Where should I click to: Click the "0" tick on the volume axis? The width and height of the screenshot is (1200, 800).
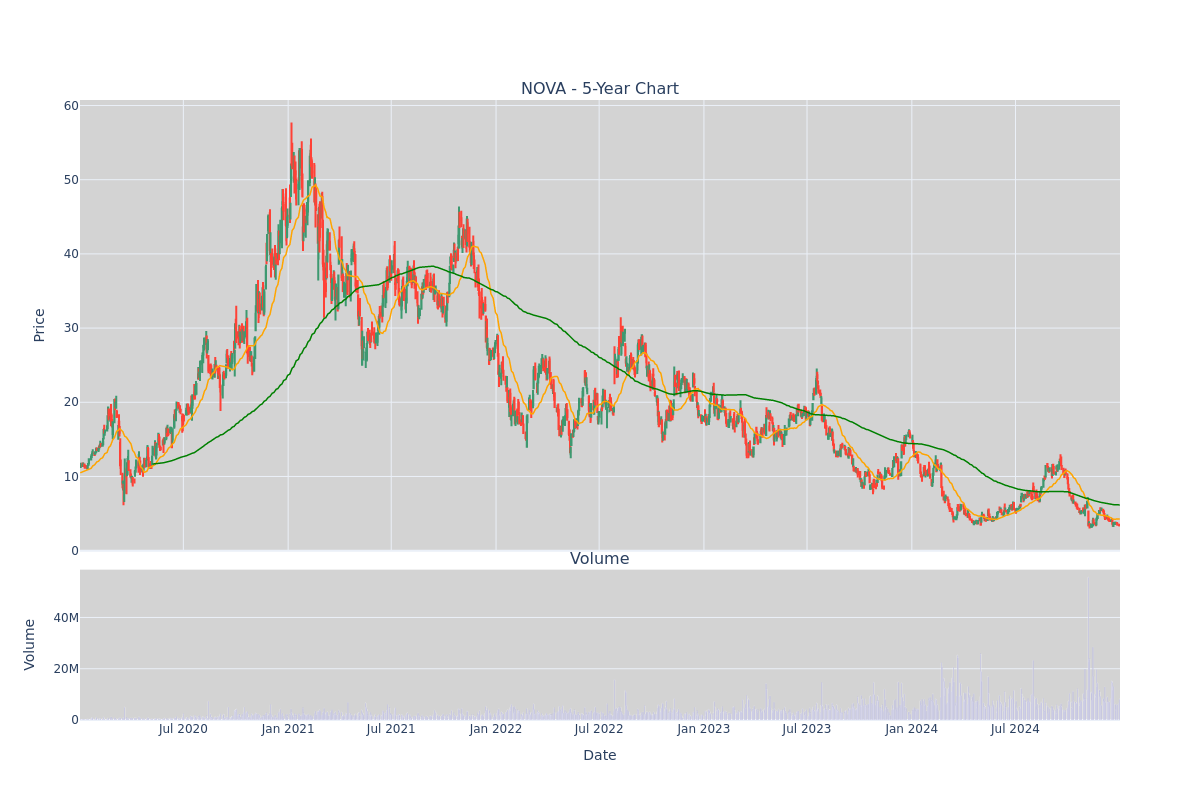75,720
